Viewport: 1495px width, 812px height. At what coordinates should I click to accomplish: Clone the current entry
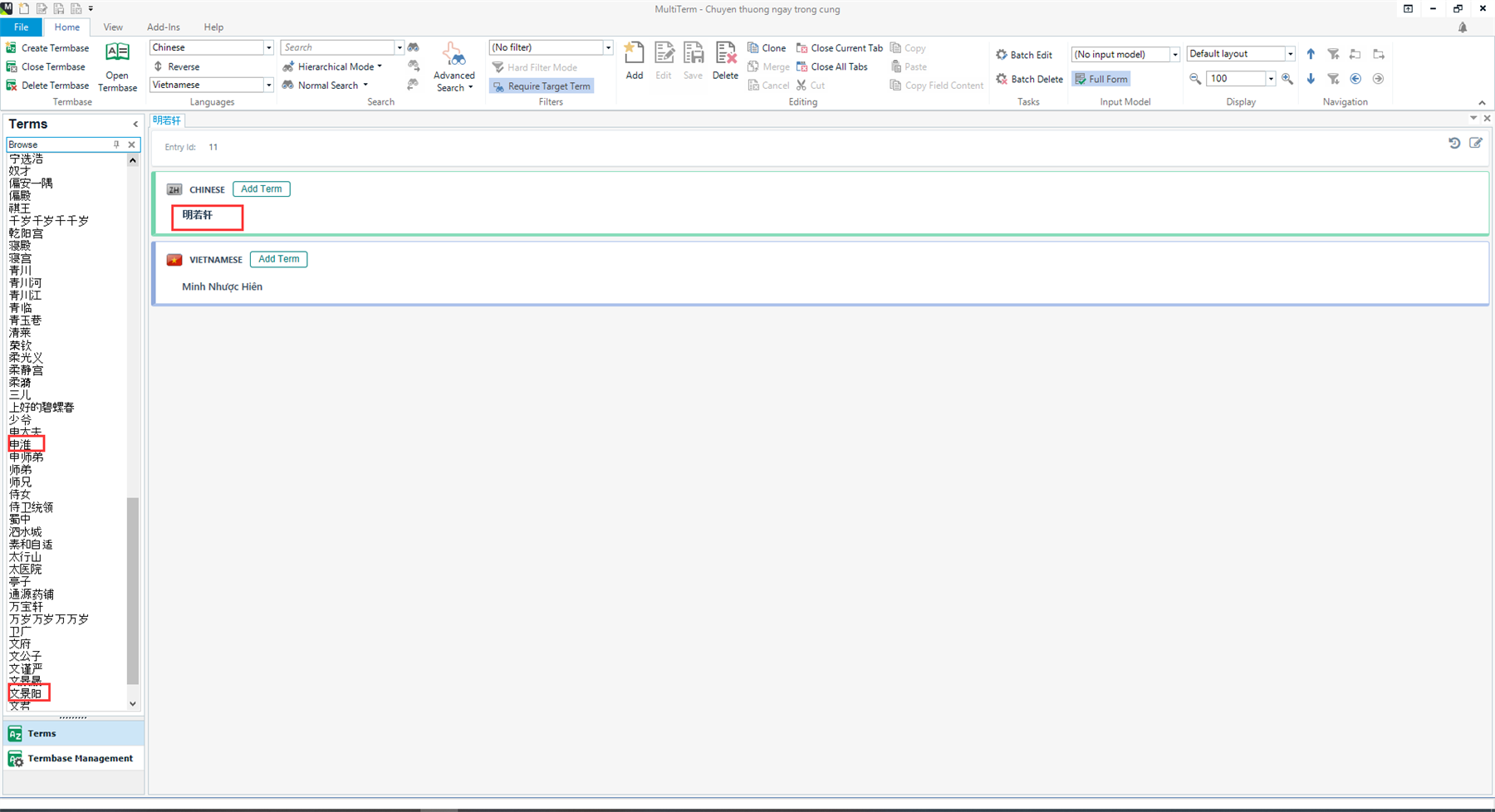(767, 48)
